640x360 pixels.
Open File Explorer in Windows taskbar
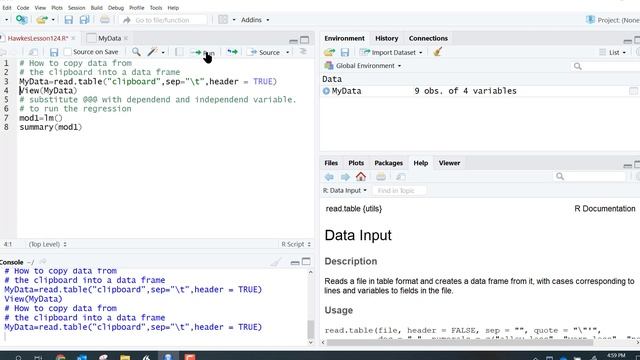point(125,357)
